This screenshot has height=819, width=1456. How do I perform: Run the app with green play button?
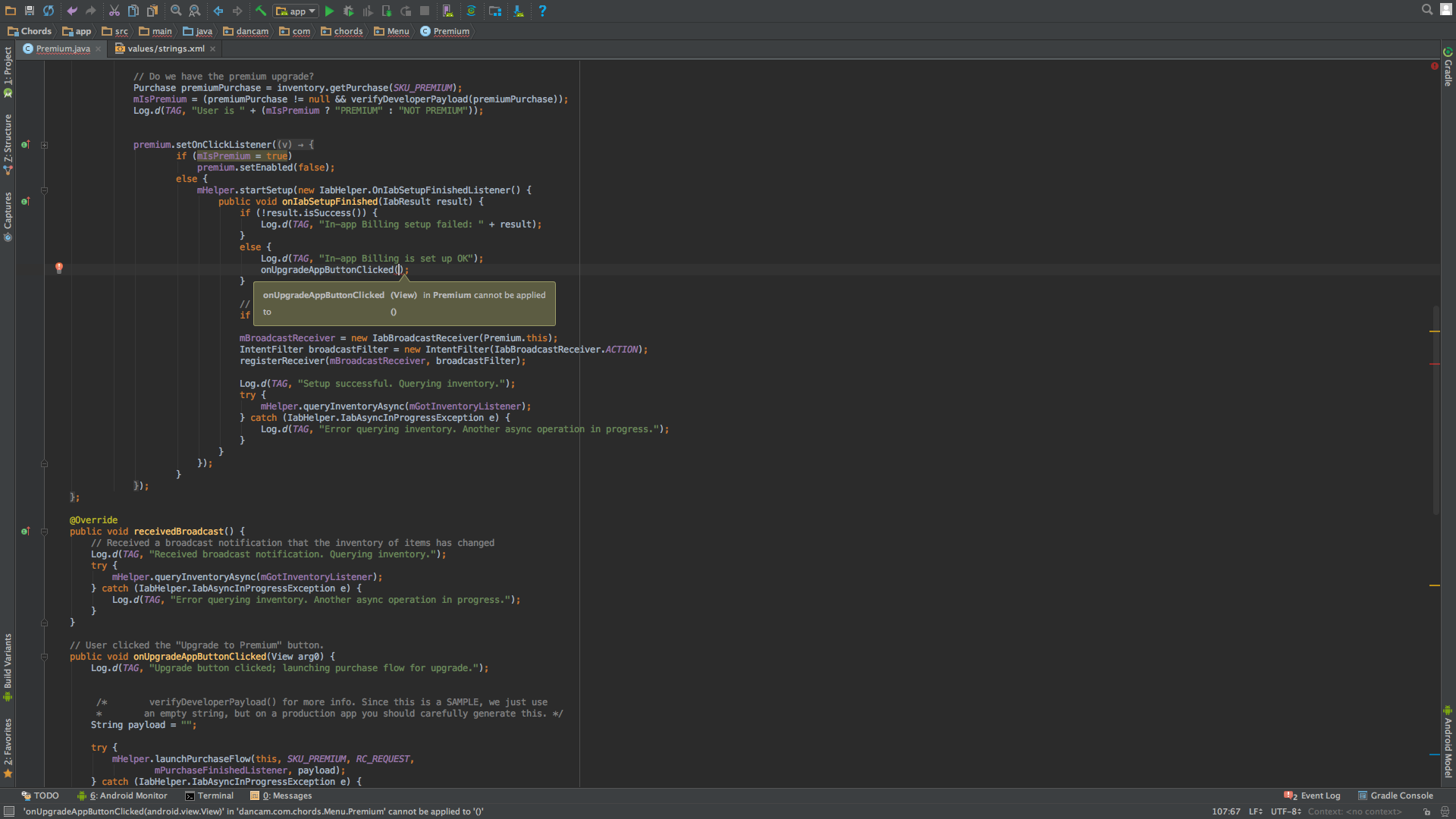click(x=330, y=11)
